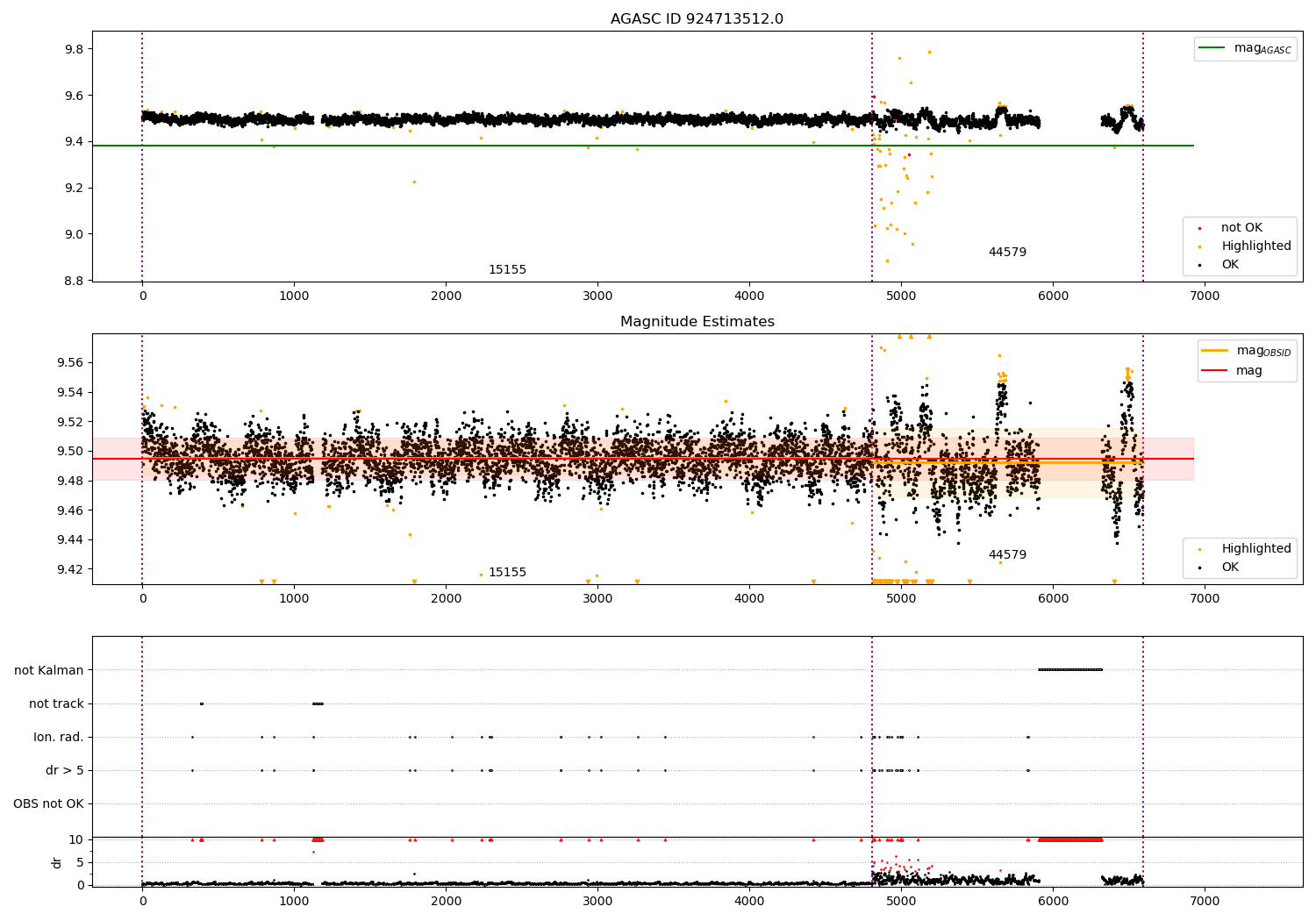Click the '9.56' y-axis tick in middle plot

coord(70,363)
